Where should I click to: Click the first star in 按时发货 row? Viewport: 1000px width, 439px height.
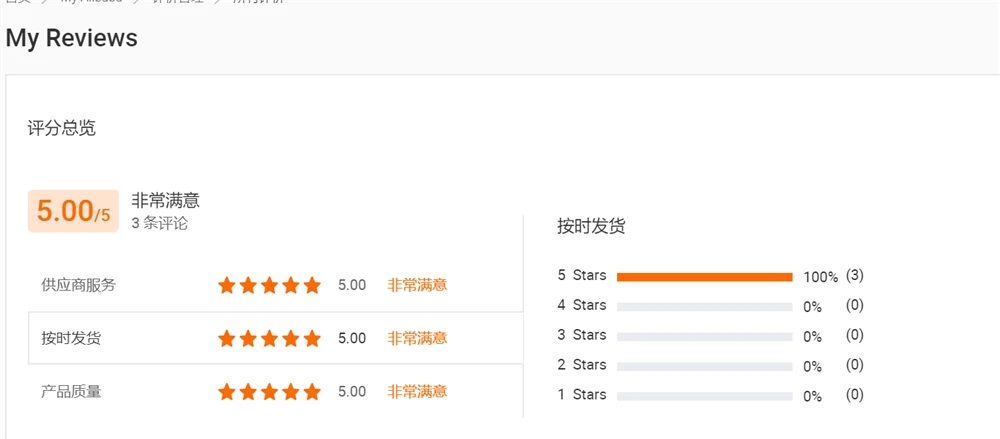click(x=227, y=338)
